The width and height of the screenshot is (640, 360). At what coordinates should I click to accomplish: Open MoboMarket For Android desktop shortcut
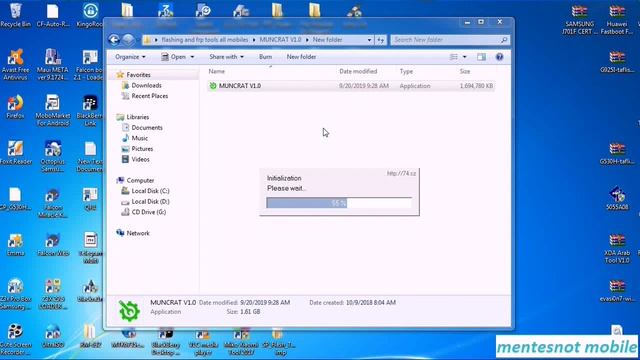coord(53,110)
